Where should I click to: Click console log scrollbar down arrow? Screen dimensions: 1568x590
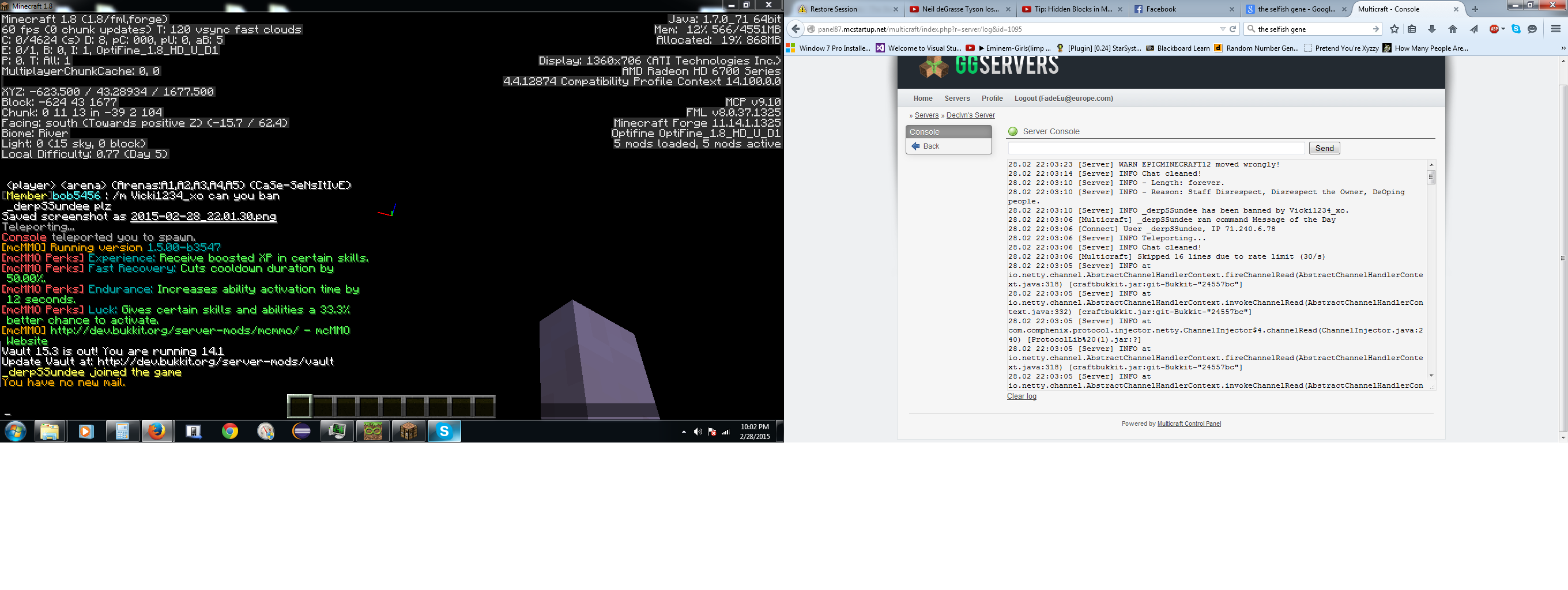(1431, 375)
